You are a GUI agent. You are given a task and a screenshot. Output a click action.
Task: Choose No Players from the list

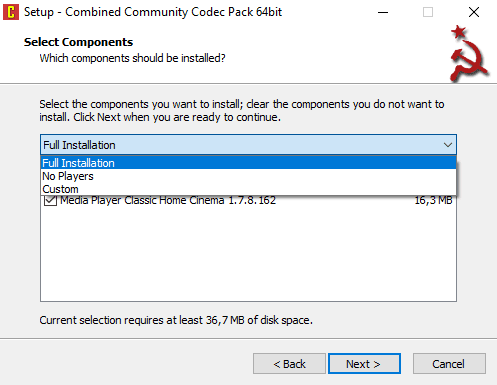tap(248, 176)
